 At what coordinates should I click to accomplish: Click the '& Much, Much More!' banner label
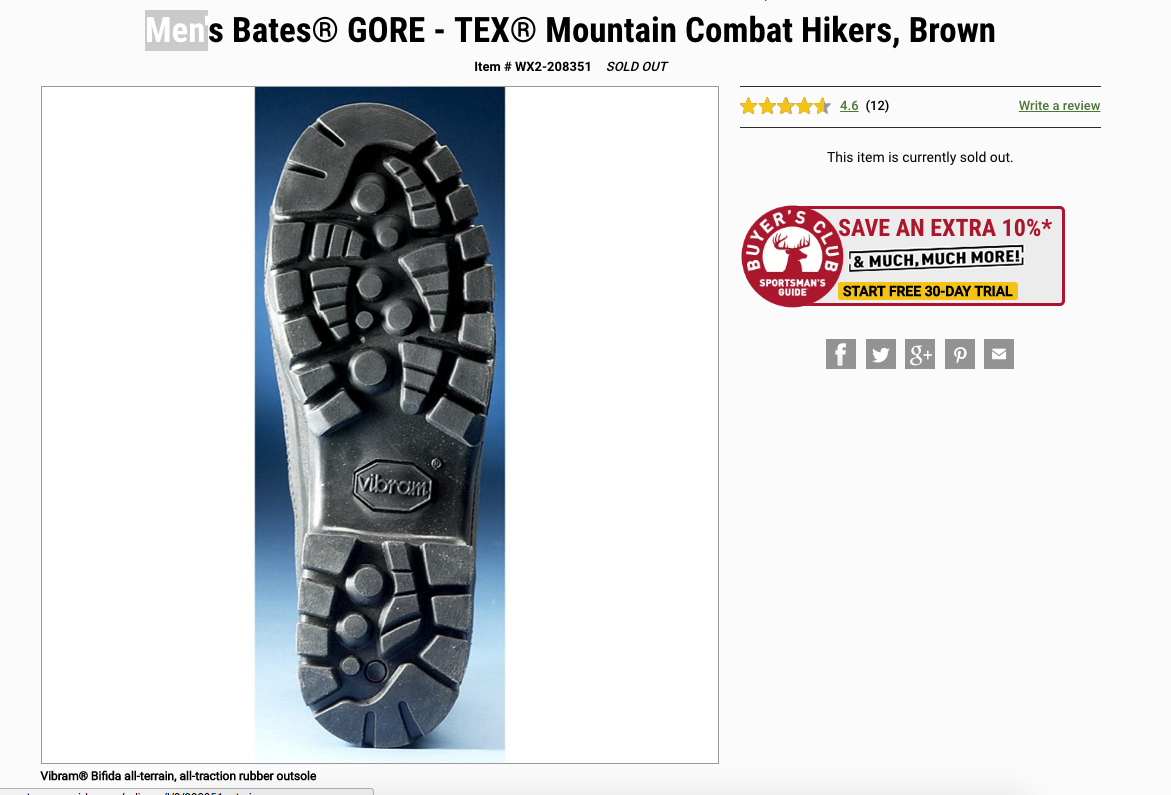point(937,260)
